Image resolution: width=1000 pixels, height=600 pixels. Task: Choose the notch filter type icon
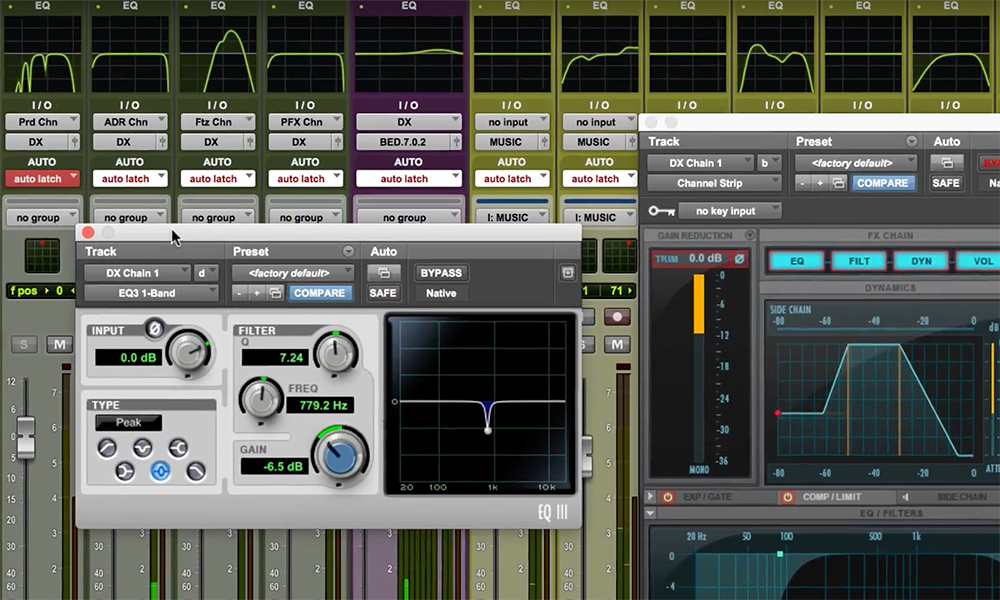(143, 447)
